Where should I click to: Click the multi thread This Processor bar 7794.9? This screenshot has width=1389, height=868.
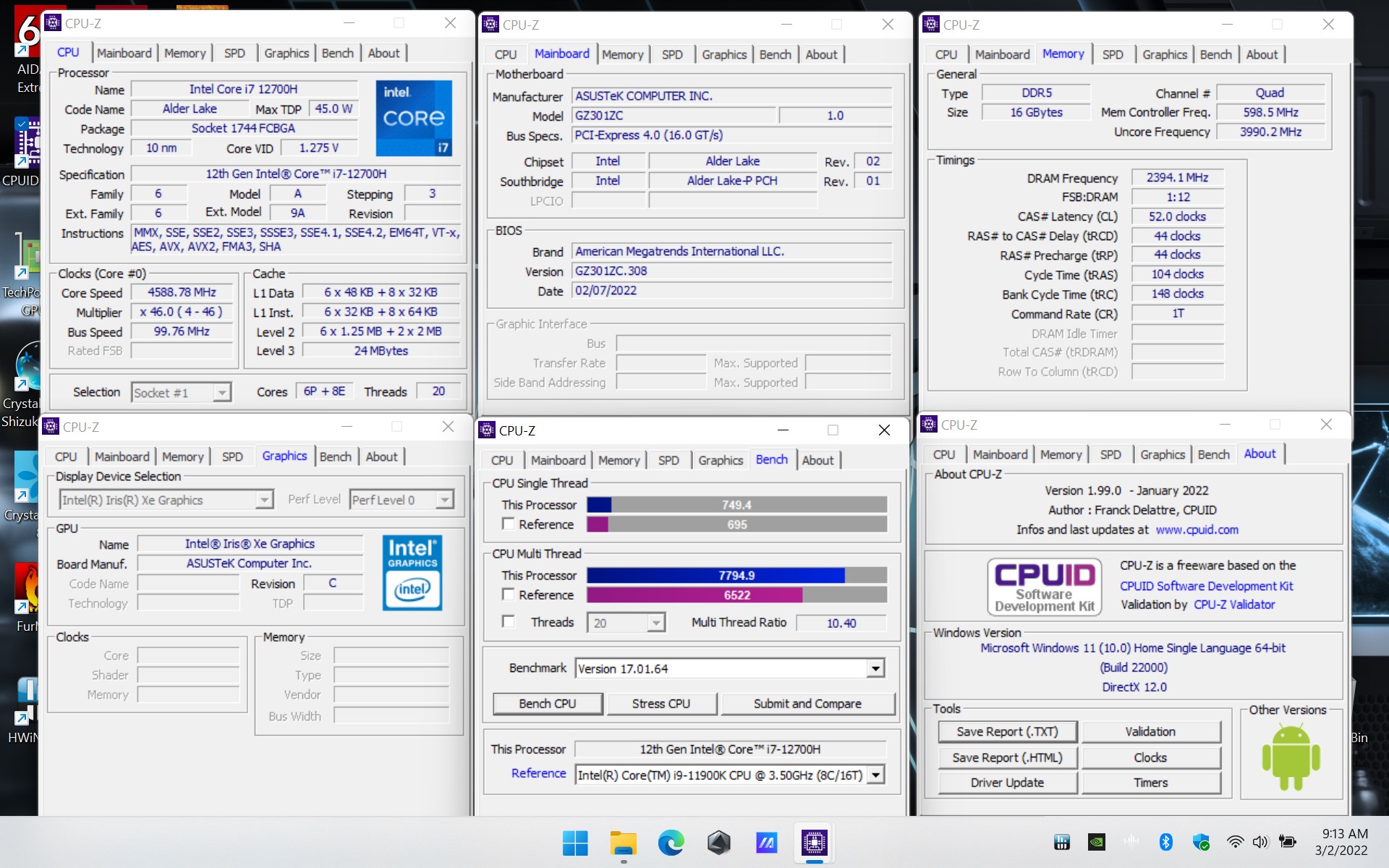point(736,576)
